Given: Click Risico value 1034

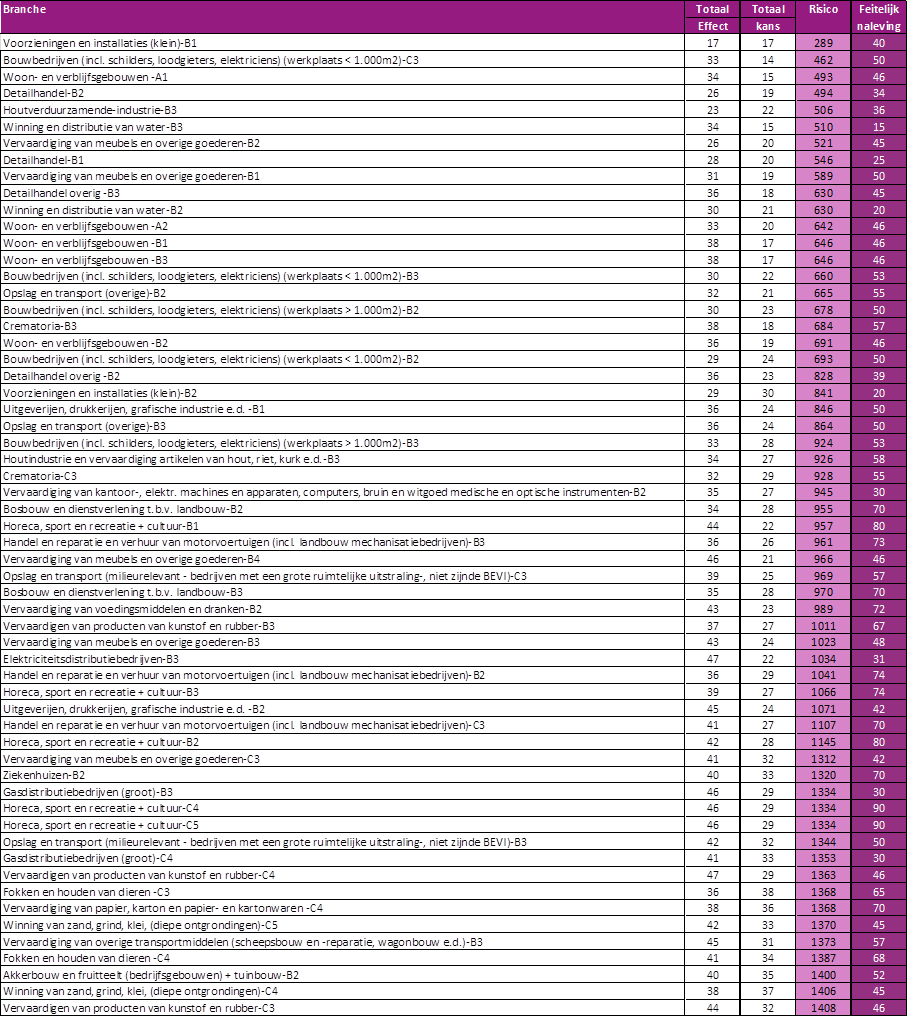Looking at the screenshot, I should pos(823,658).
